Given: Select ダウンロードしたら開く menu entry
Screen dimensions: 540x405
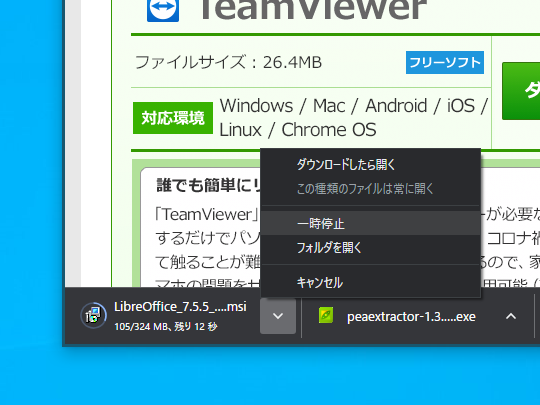Looking at the screenshot, I should (x=371, y=165).
